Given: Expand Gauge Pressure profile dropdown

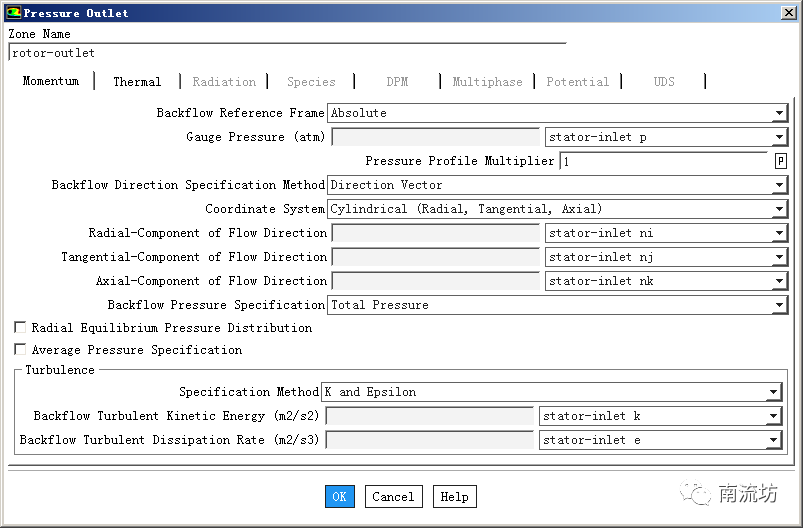Looking at the screenshot, I should (778, 137).
